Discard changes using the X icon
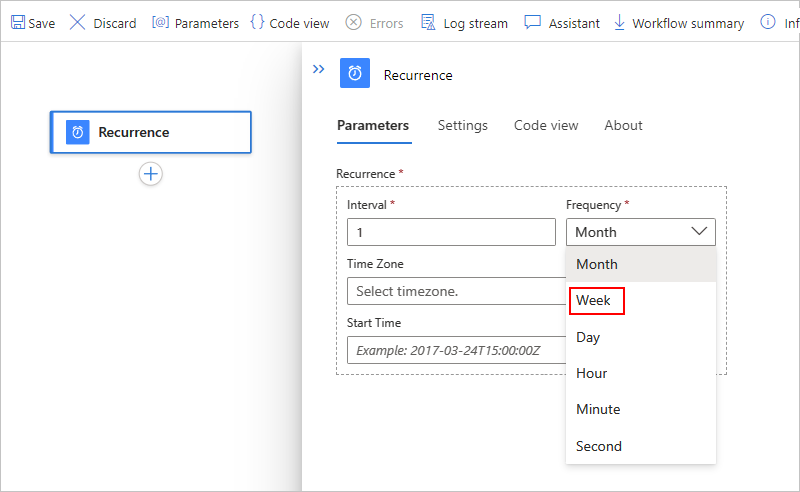Viewport: 800px width, 492px height. pos(77,22)
